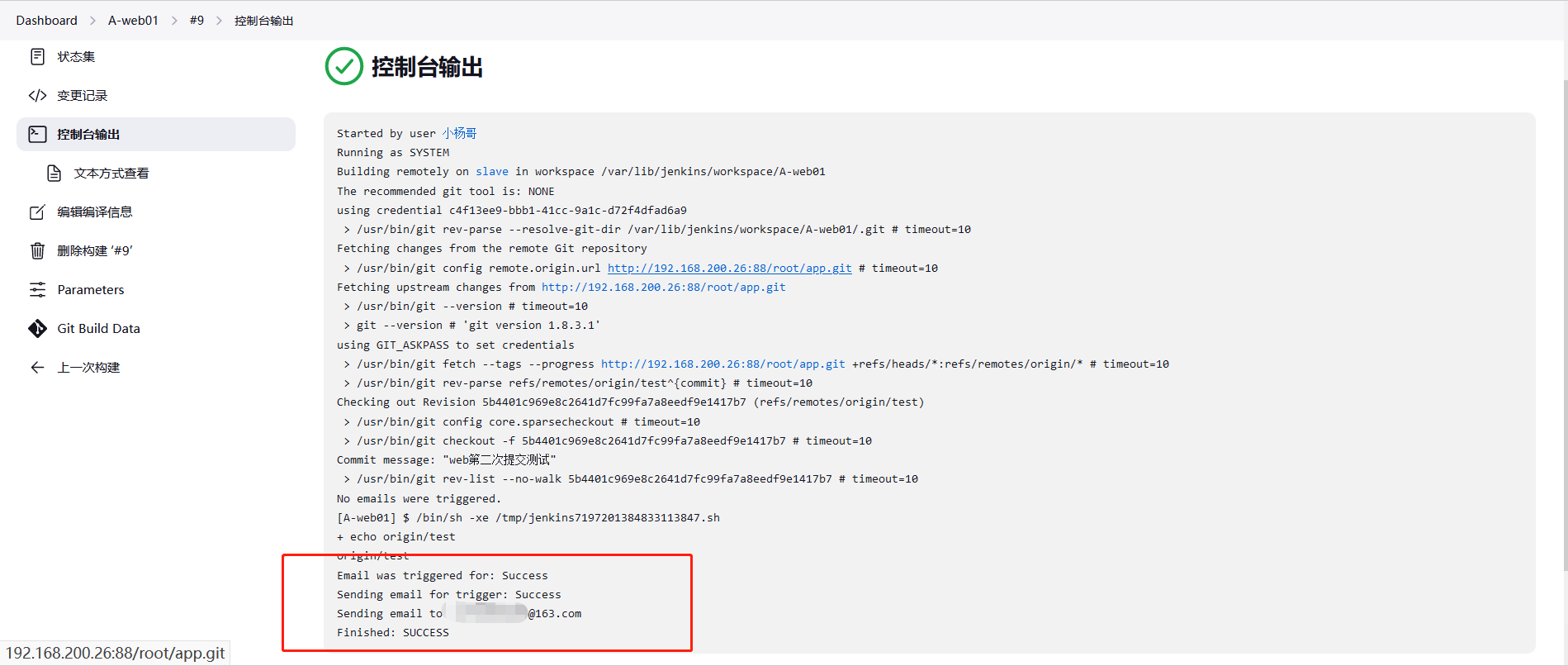Expand the chevron after #9 breadcrumb
Screen dimensions: 1568x666
(x=219, y=21)
